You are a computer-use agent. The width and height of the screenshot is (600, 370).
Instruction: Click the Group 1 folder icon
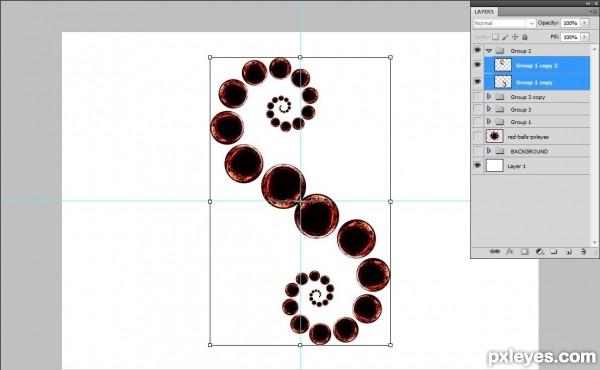[500, 122]
